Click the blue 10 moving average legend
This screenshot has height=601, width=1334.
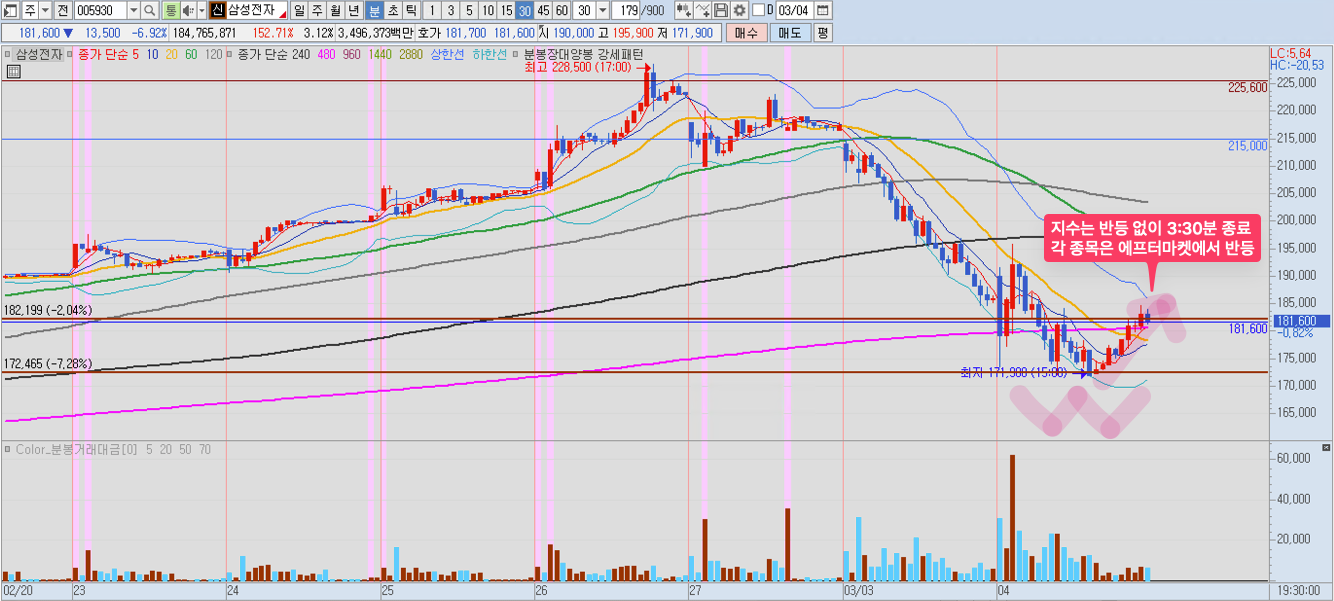click(151, 54)
